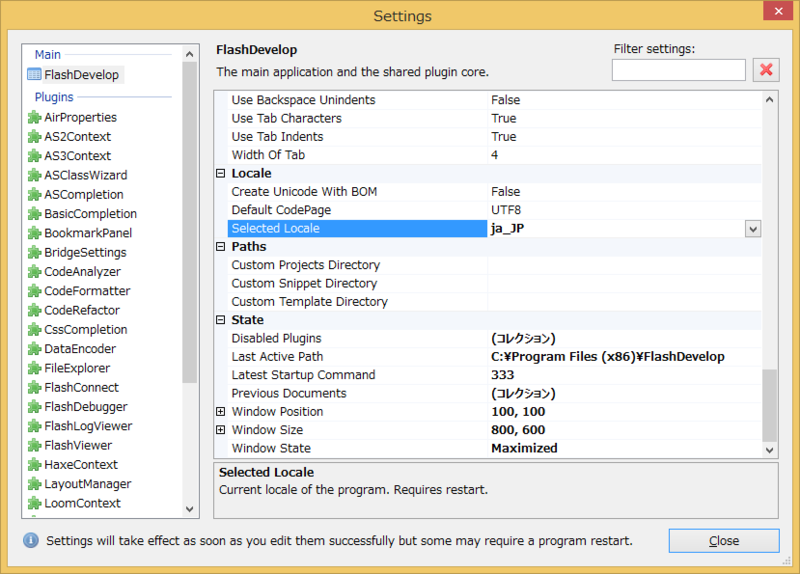Click the DataEncoder plugin icon
Image resolution: width=800 pixels, height=574 pixels.
(34, 349)
